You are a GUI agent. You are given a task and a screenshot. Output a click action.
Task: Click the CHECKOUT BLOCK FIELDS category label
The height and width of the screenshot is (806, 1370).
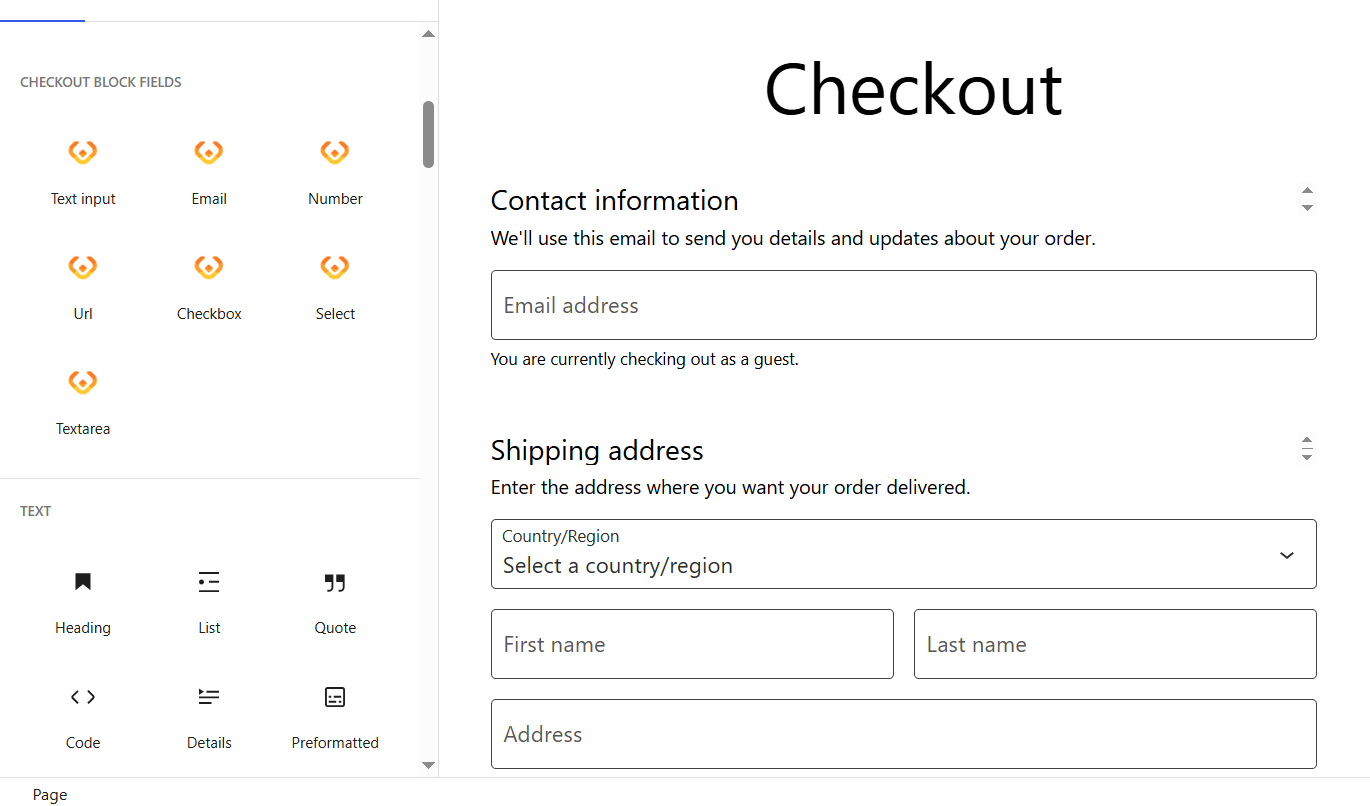point(101,82)
